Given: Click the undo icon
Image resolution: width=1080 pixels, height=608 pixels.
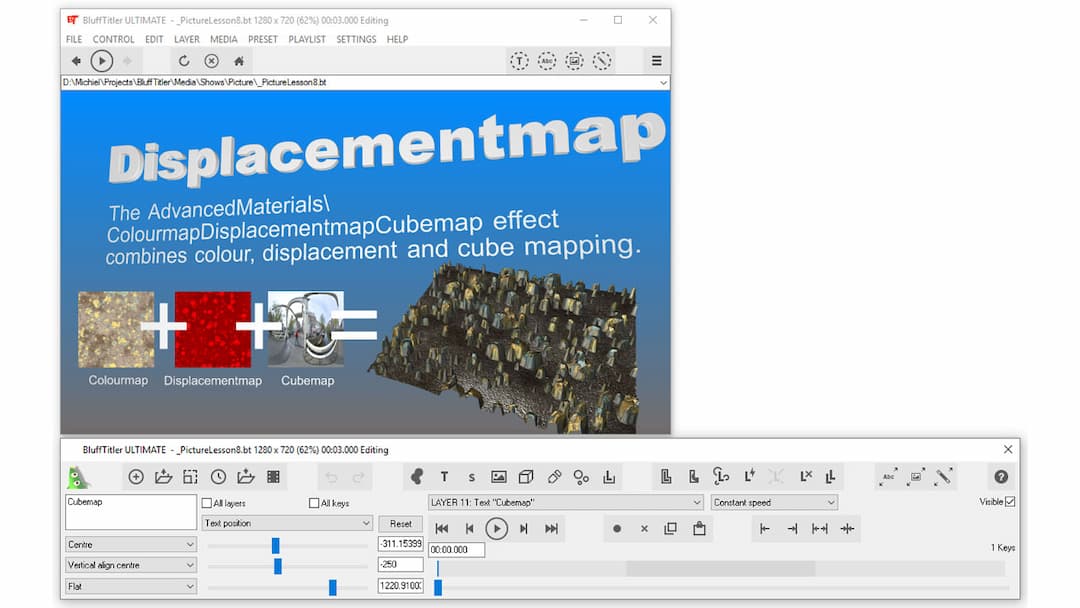Looking at the screenshot, I should click(332, 477).
